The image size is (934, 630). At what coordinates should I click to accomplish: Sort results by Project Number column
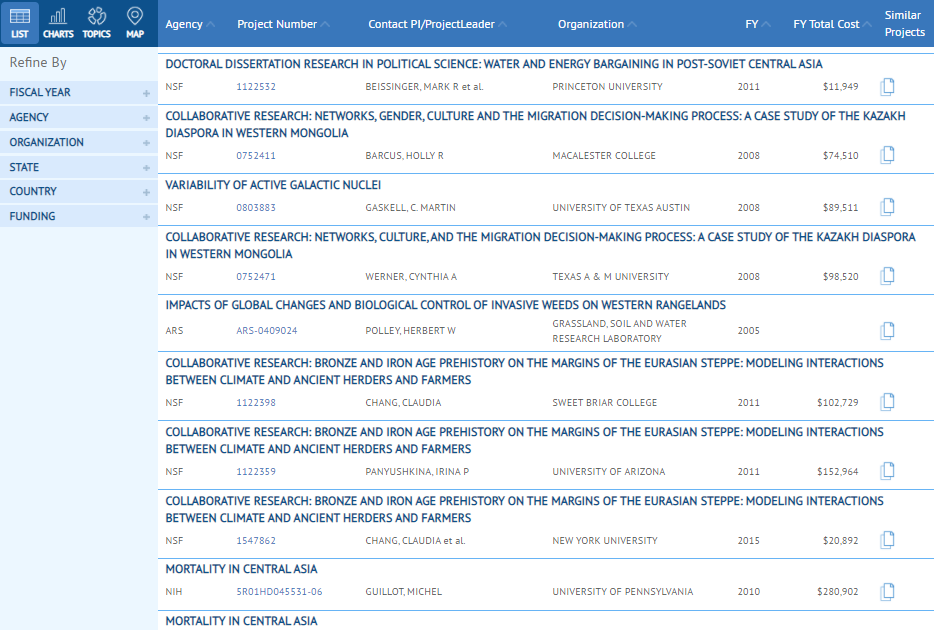pyautogui.click(x=283, y=24)
